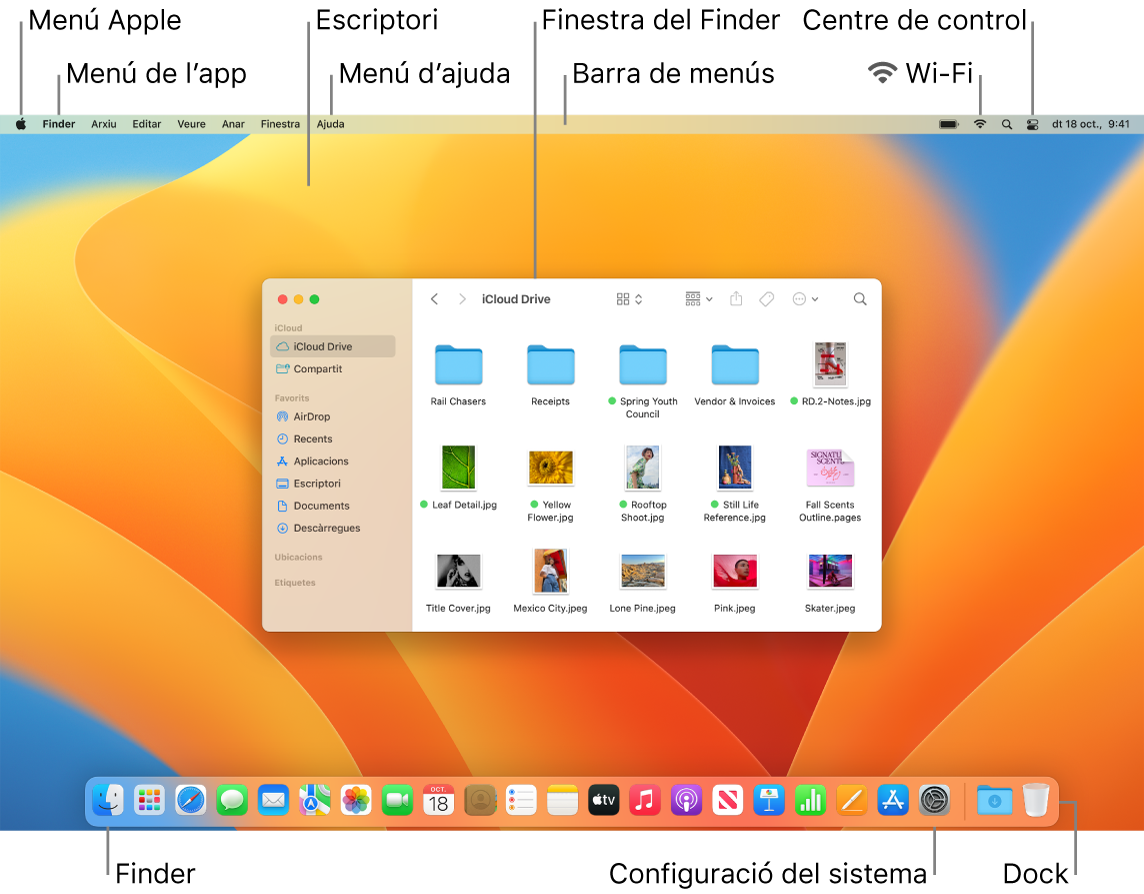Click the Tags button in Finder toolbar

point(766,299)
